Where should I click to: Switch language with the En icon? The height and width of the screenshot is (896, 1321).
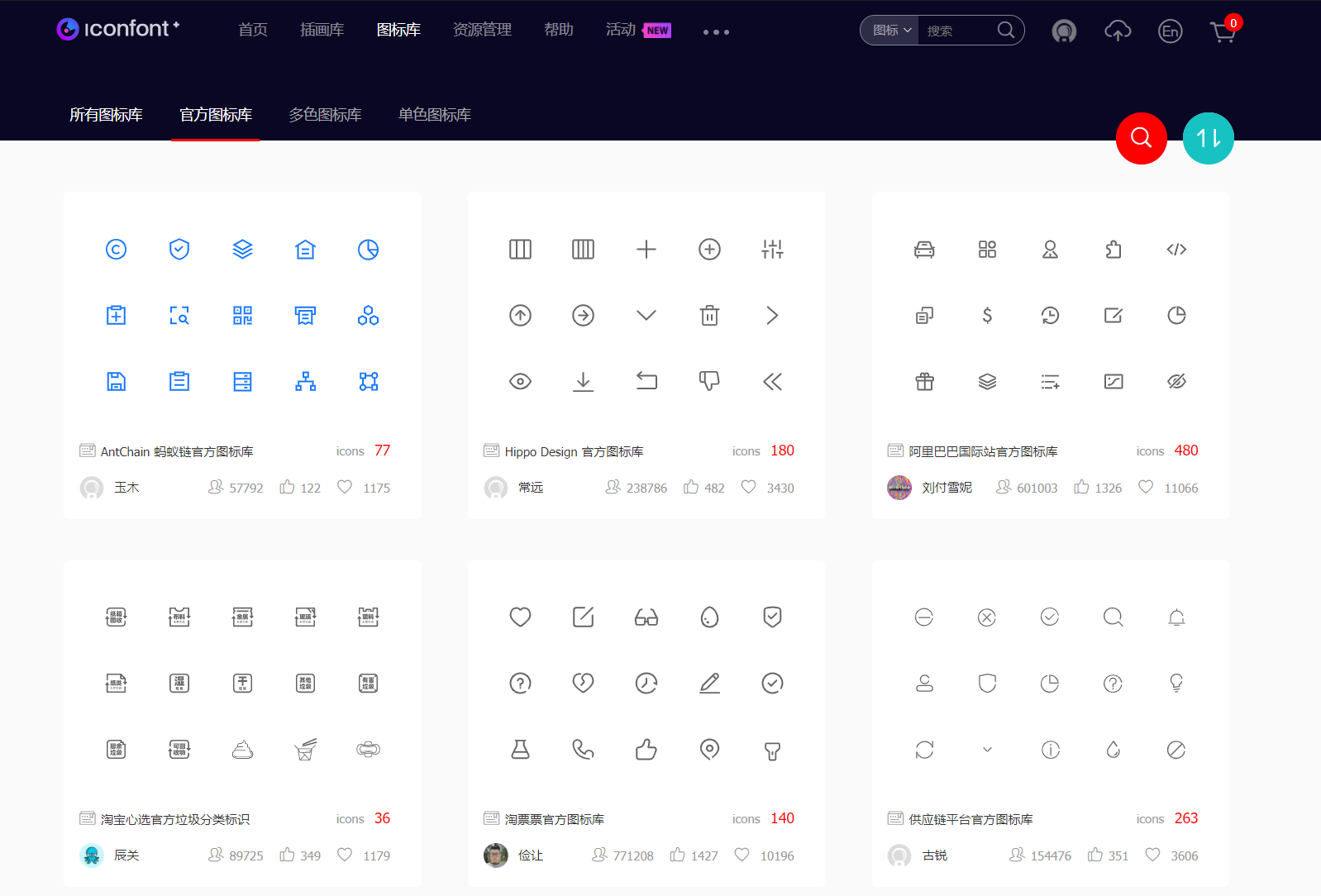[x=1170, y=31]
